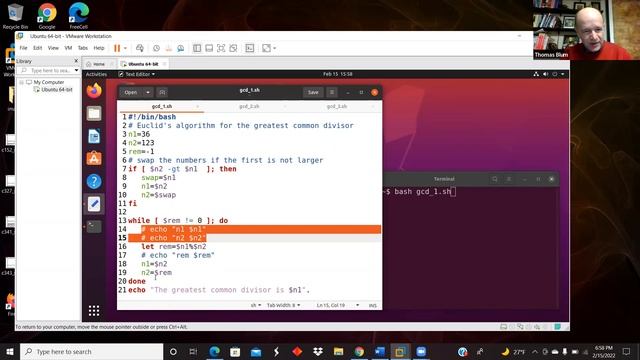Screen dimensions: 640x360
Task: Open the Help icon in the Ubuntu dock
Action: [x=94, y=181]
